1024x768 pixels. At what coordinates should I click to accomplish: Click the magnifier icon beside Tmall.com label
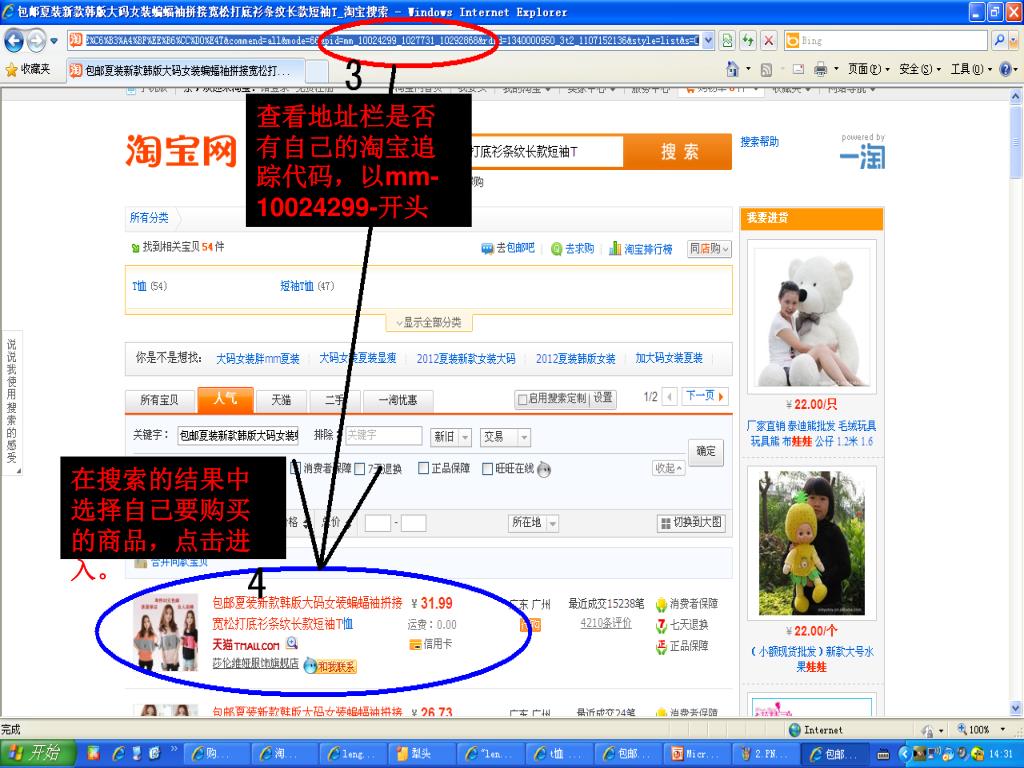[292, 643]
